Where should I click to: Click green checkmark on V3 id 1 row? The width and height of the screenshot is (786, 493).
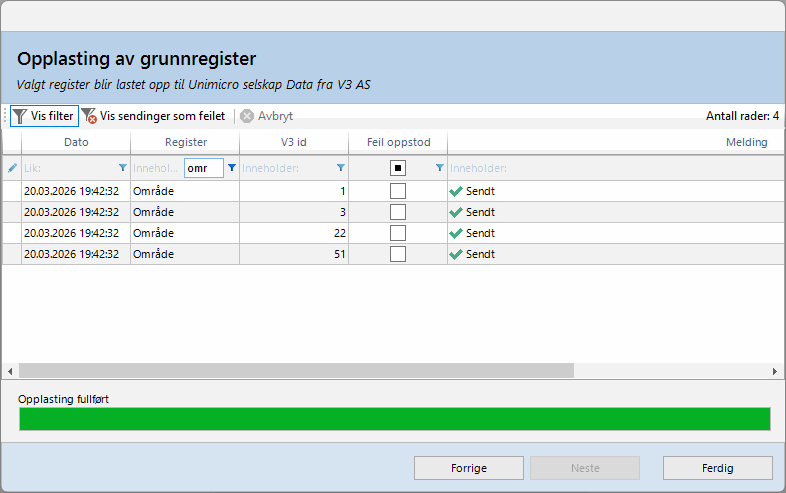pos(456,191)
